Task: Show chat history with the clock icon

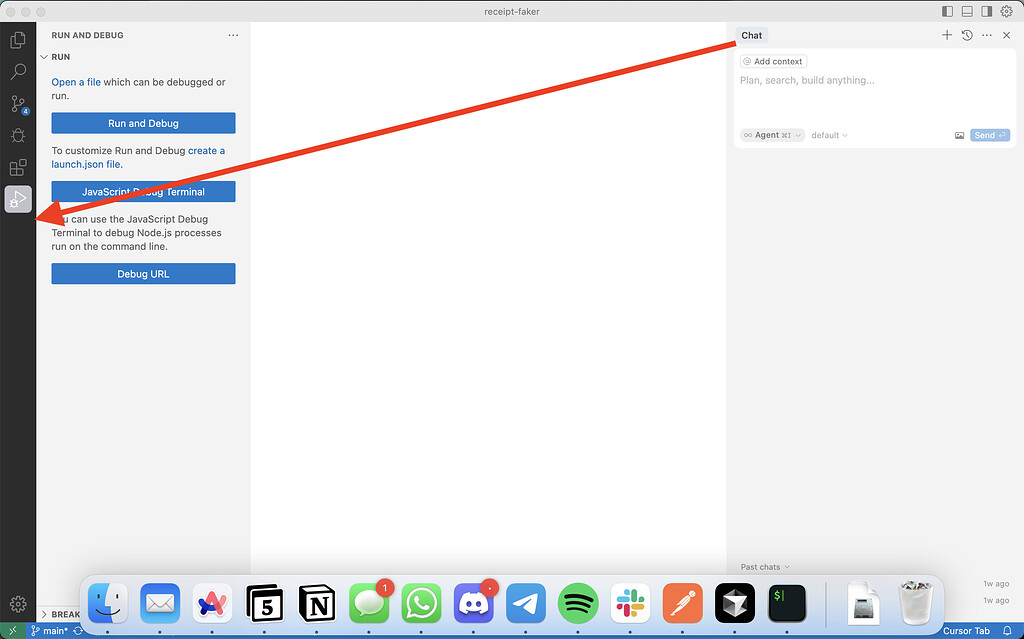Action: click(966, 35)
